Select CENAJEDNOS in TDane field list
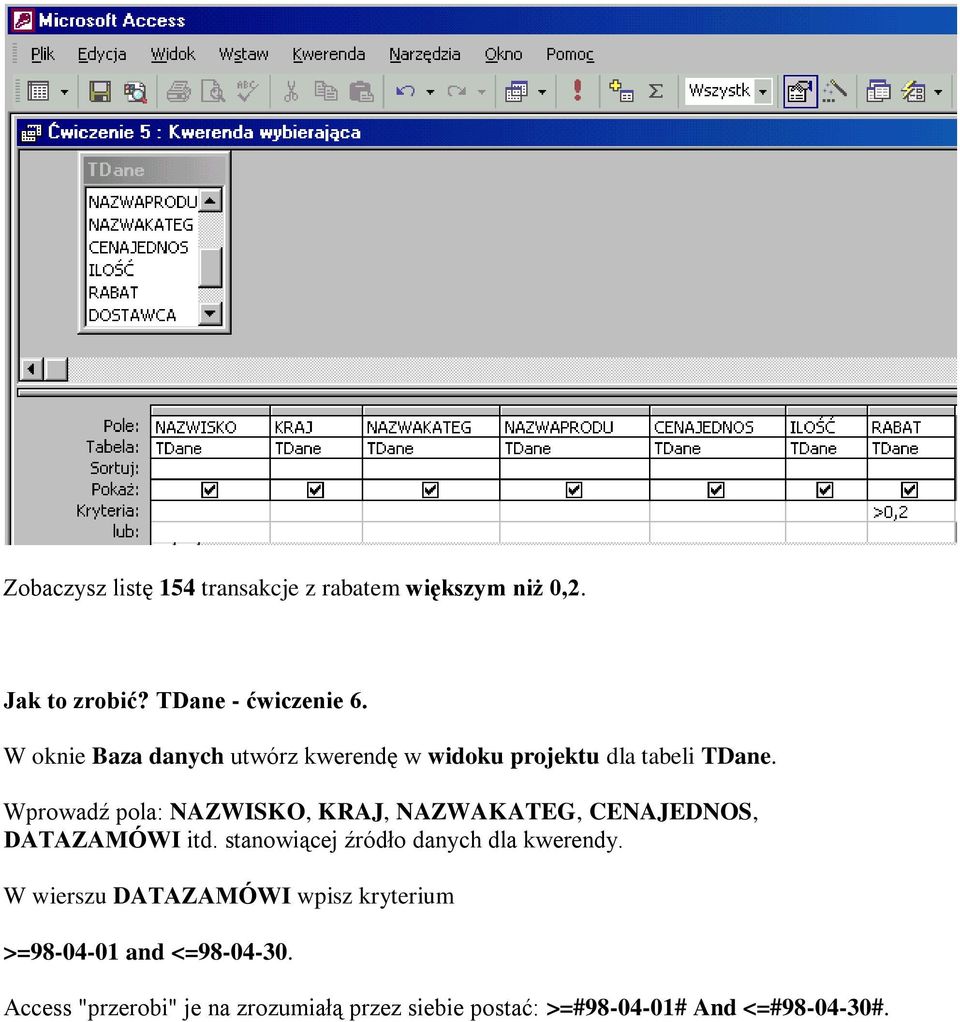The height and width of the screenshot is (1022, 960). coord(142,248)
